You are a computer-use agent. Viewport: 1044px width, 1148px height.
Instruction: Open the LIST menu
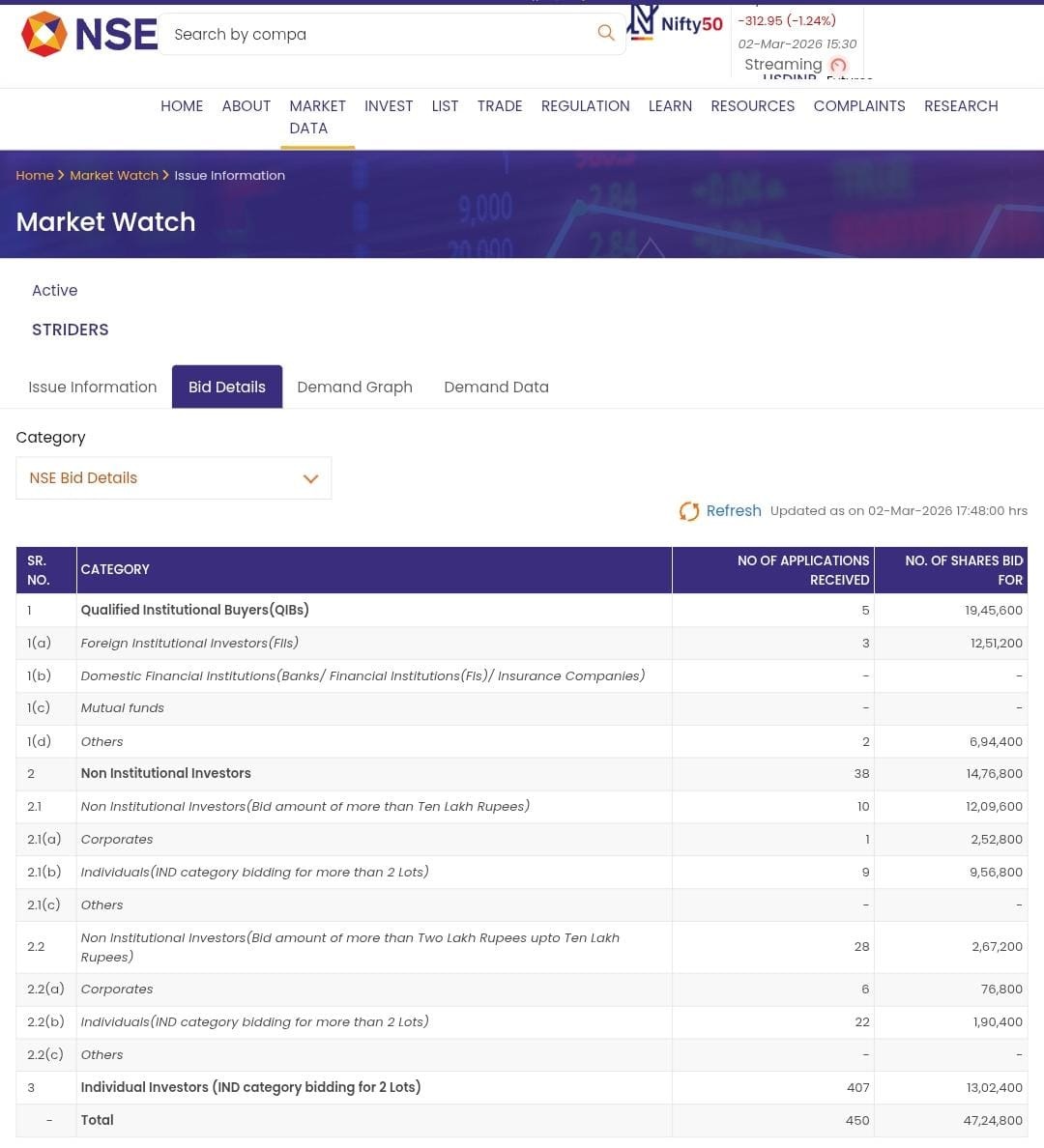(445, 106)
